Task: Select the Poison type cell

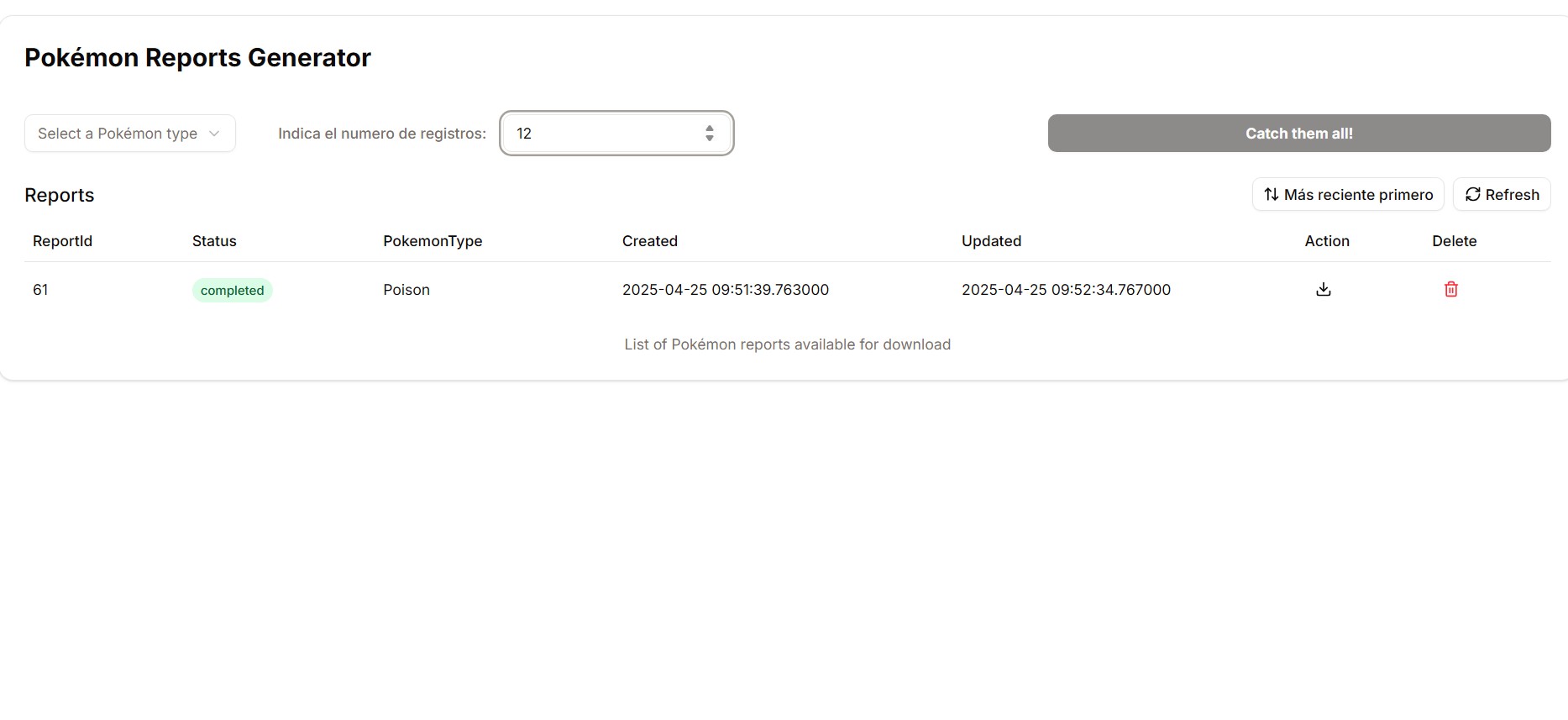Action: tap(406, 290)
